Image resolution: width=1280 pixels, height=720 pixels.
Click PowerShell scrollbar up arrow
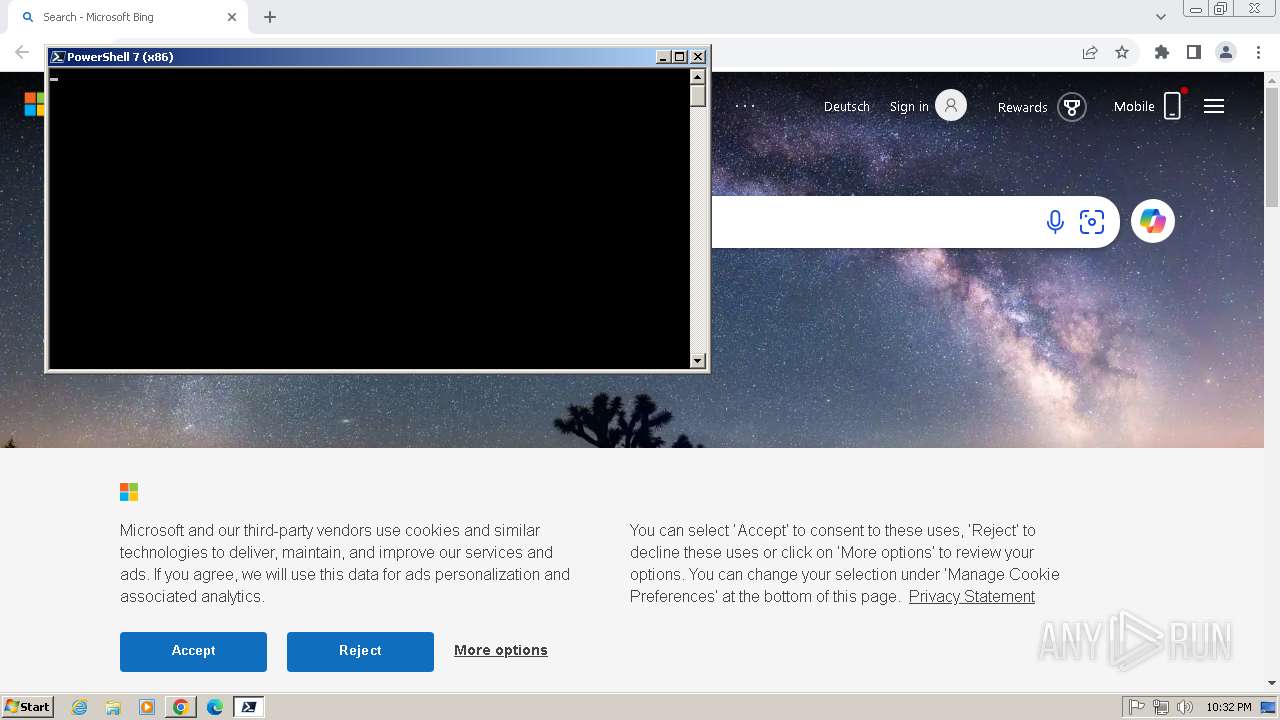coord(698,76)
